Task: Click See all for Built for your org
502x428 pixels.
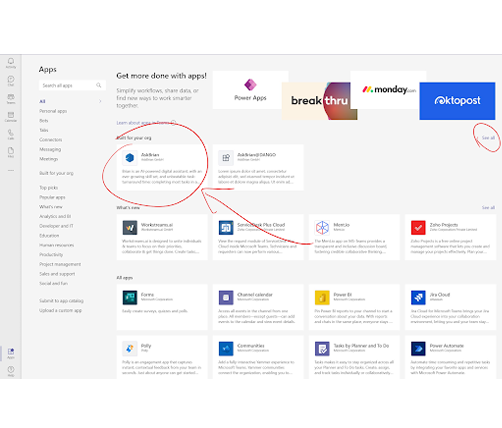Action: click(x=488, y=138)
